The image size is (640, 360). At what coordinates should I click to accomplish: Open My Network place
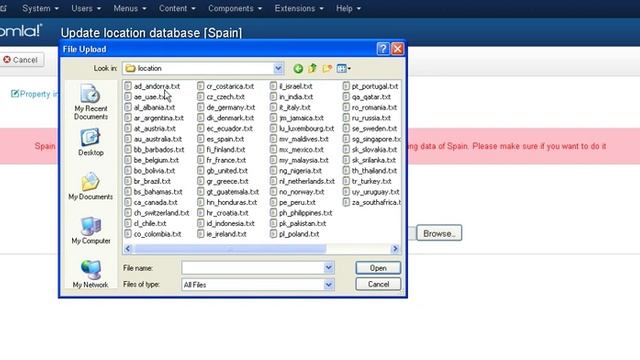coord(91,274)
